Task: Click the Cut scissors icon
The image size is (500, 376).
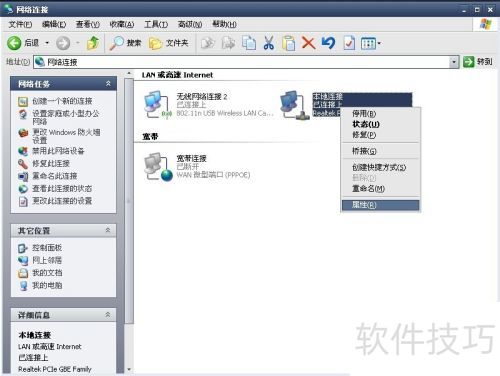Action: pyautogui.click(x=269, y=43)
